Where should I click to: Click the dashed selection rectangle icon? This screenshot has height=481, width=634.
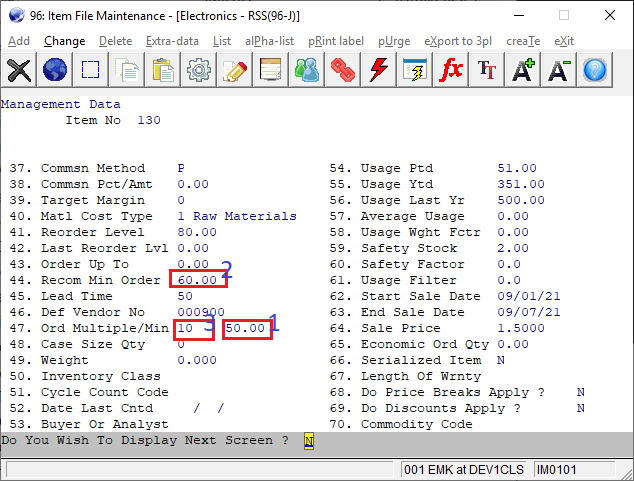(x=91, y=70)
